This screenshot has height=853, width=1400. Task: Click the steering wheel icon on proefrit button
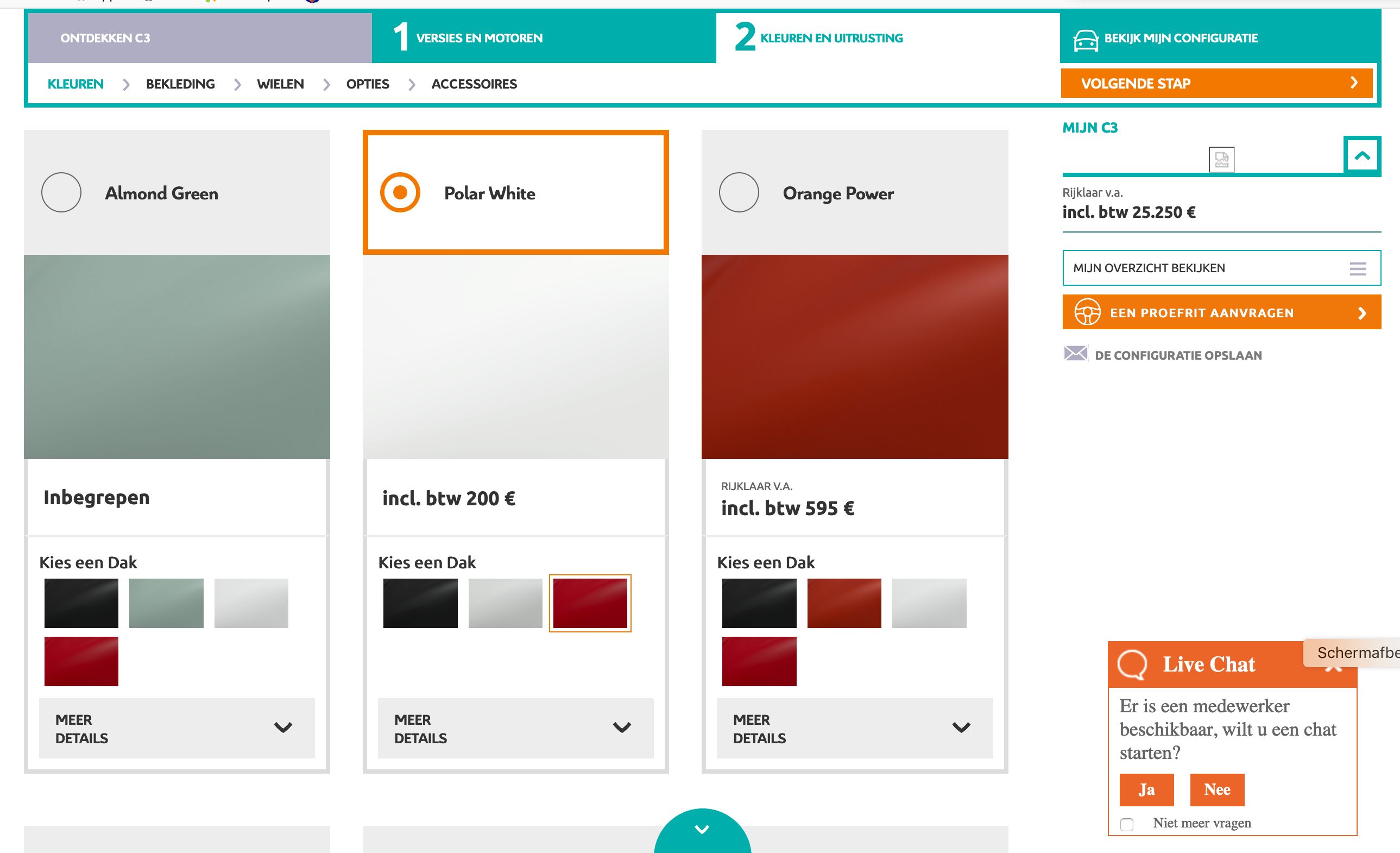(x=1088, y=312)
